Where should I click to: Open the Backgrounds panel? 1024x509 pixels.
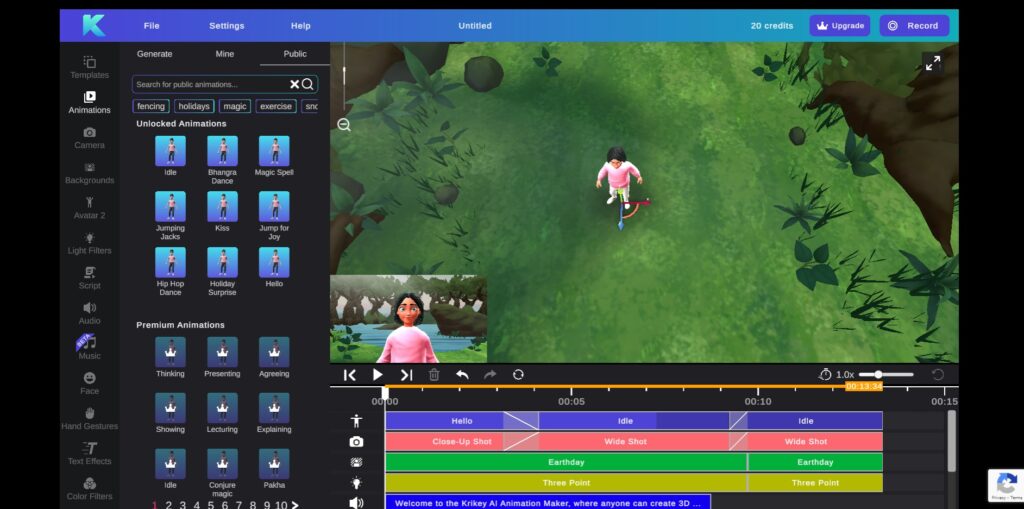89,173
